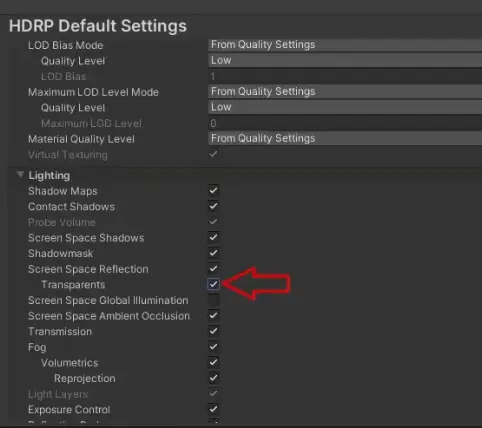Click the Maximum LOD Level Mode label
The width and height of the screenshot is (482, 428).
coord(93,92)
